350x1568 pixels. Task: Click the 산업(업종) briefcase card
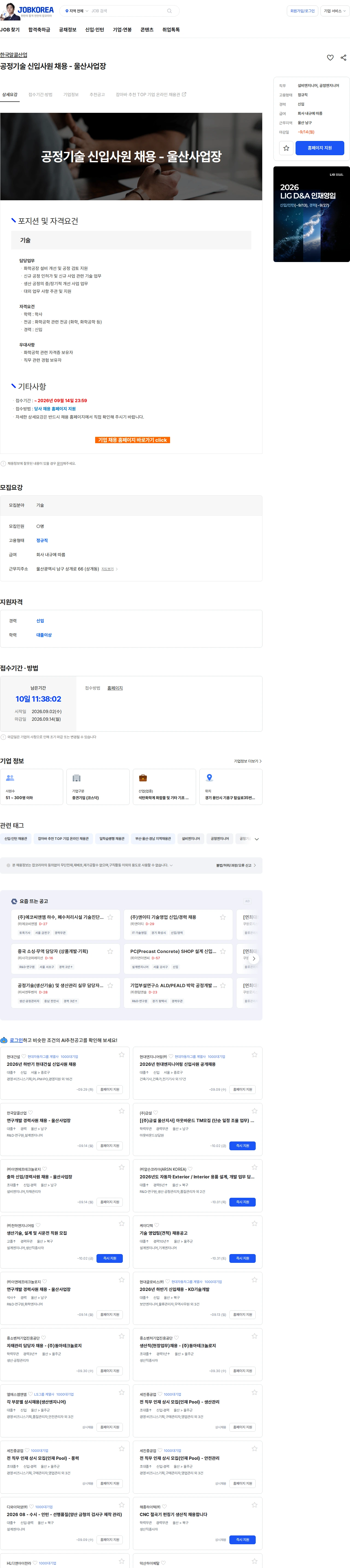(164, 787)
